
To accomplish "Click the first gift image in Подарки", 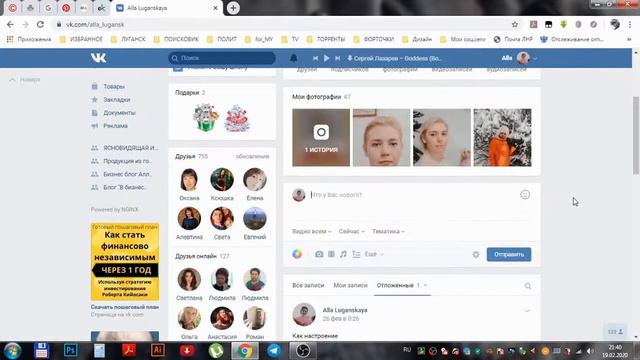I will click(206, 118).
